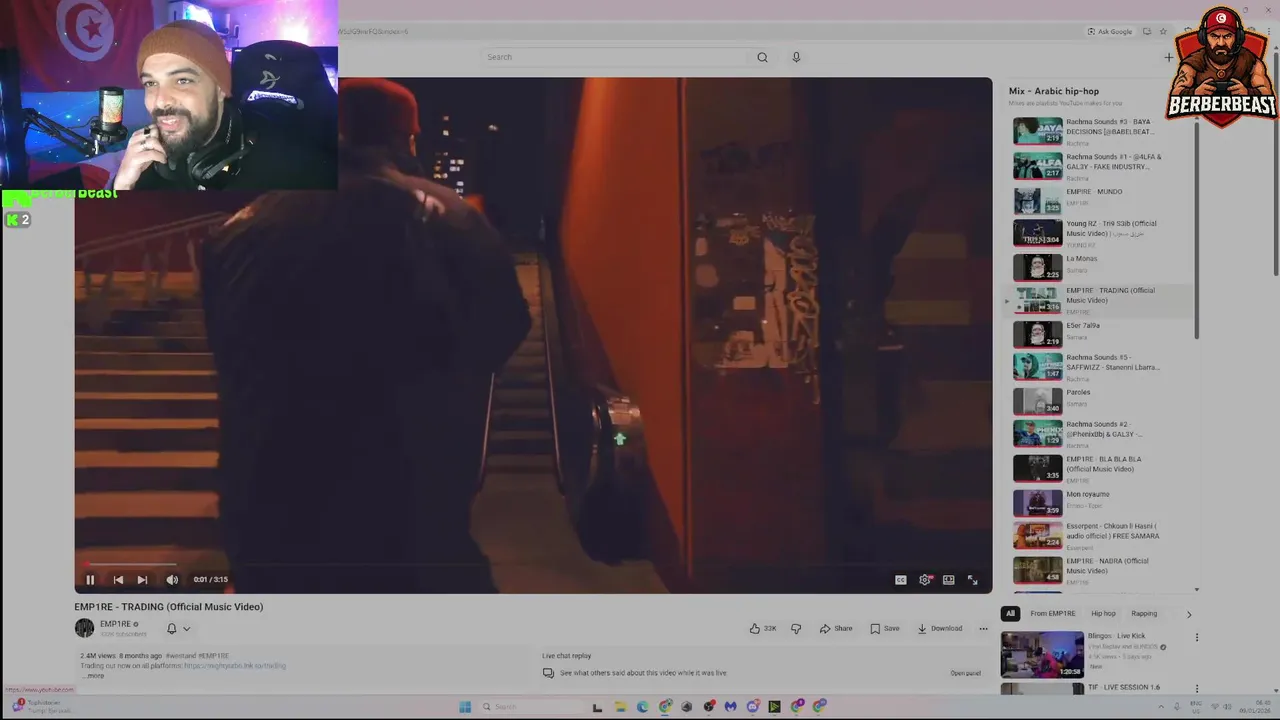Click the taskbar Search box
The height and width of the screenshot is (720, 1280).
coord(530,707)
